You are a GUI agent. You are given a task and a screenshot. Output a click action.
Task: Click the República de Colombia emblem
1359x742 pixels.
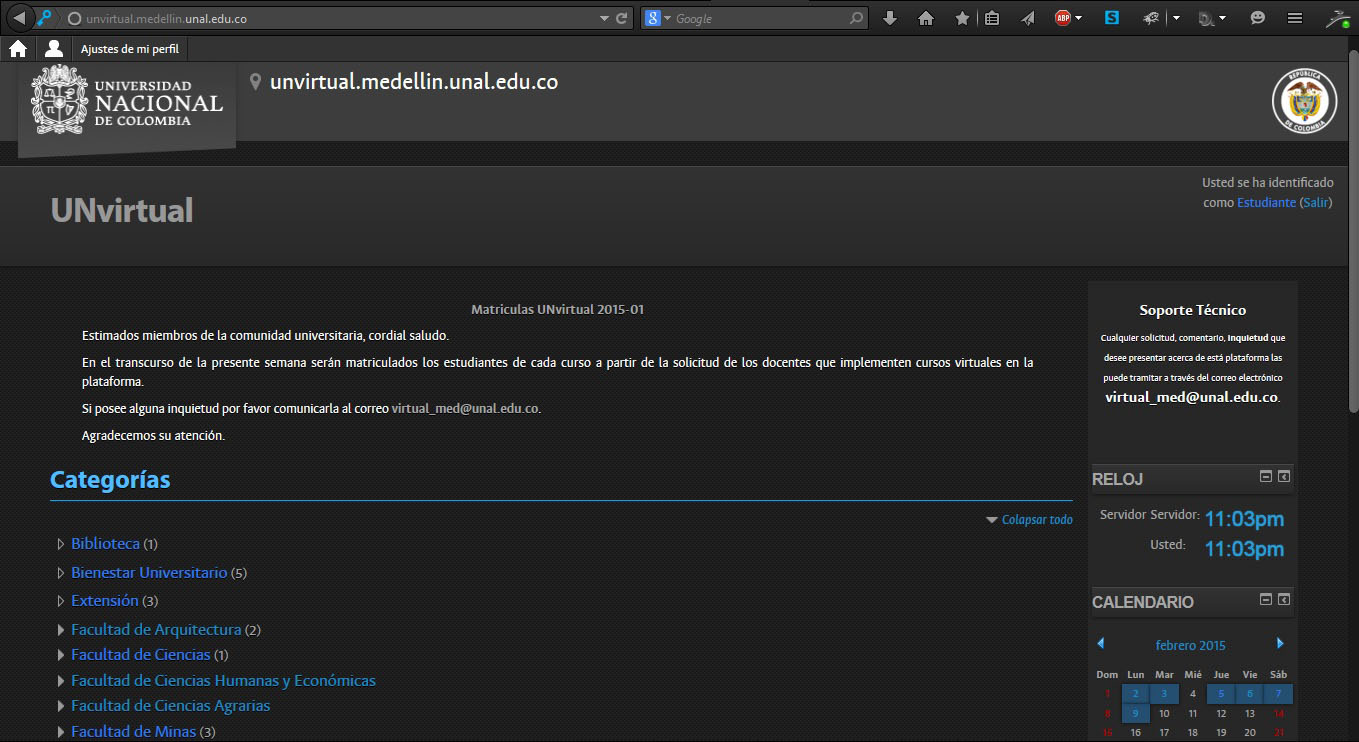click(x=1304, y=101)
